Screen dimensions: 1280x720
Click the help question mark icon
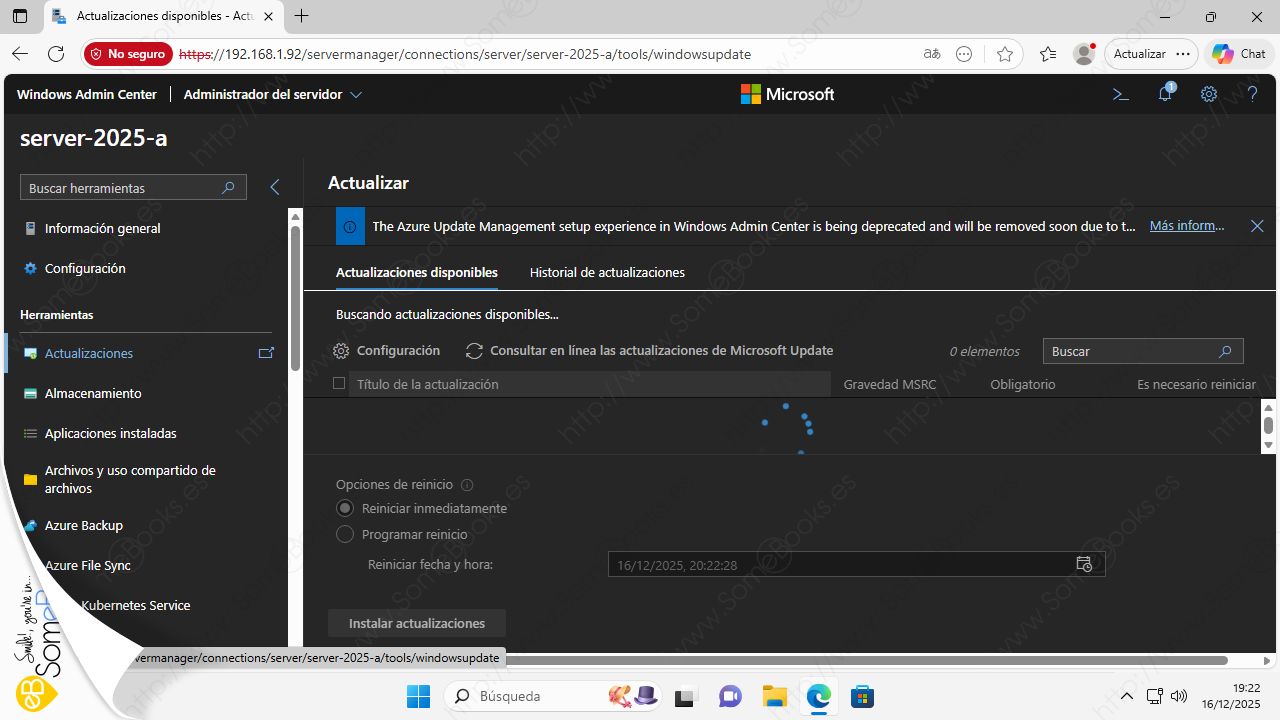click(x=1252, y=94)
